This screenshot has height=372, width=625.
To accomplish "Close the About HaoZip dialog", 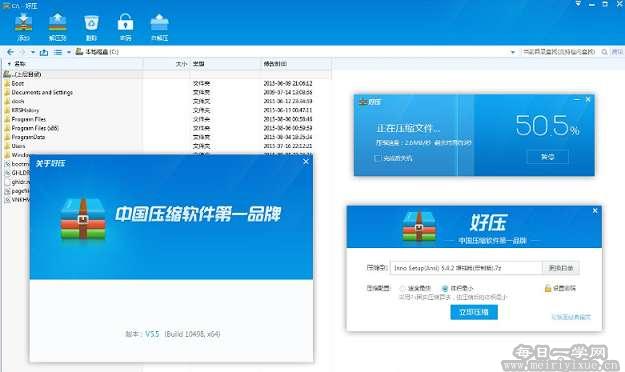I will click(306, 161).
